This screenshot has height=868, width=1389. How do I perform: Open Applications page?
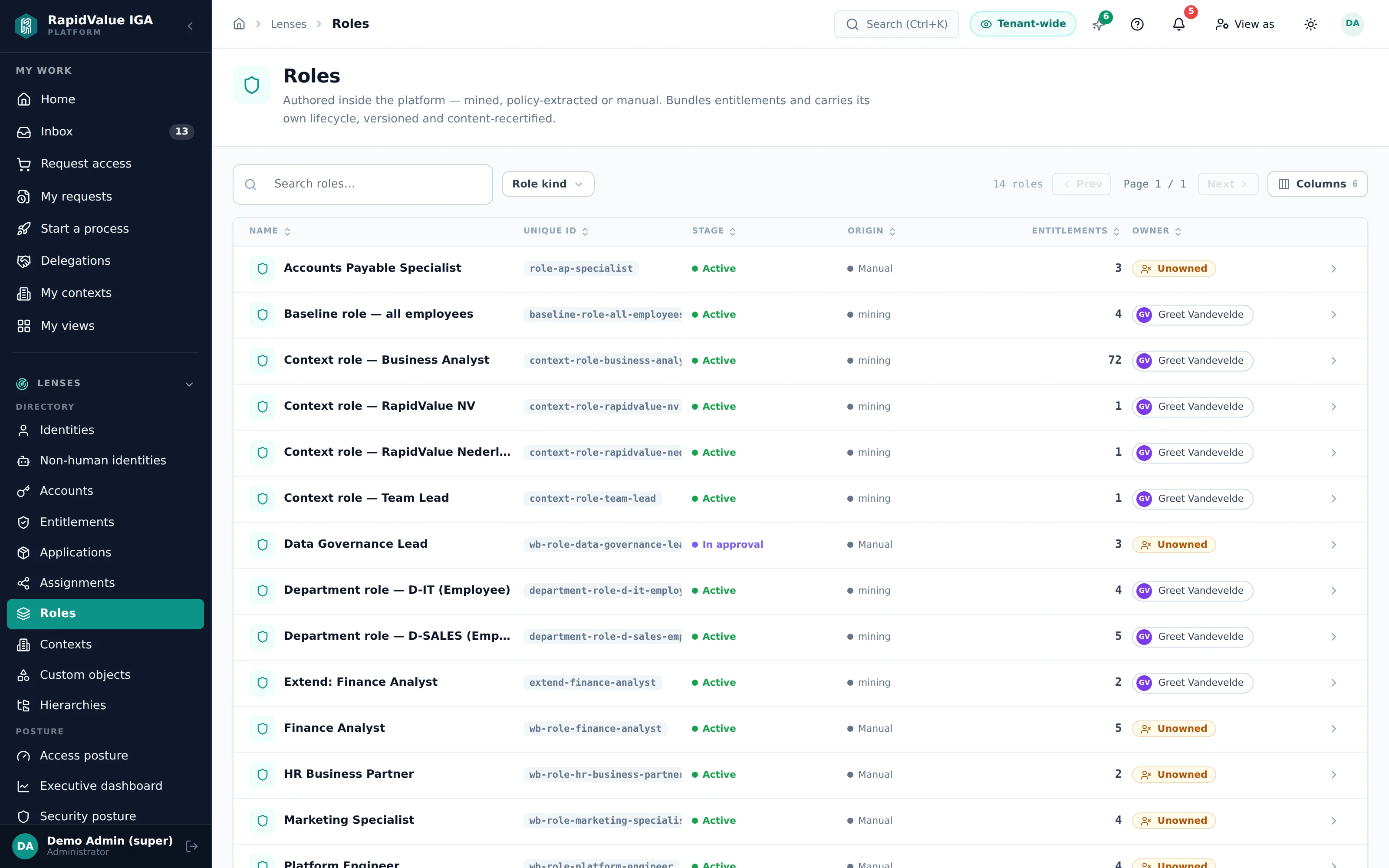(105, 552)
